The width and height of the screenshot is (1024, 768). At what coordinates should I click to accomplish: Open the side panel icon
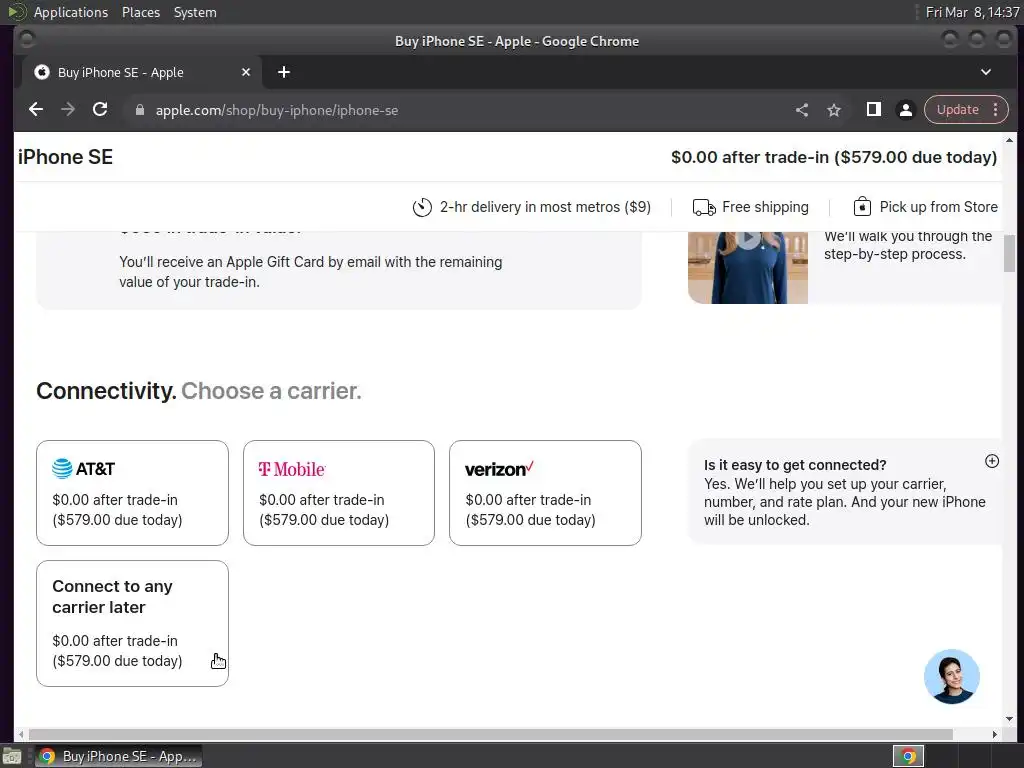click(874, 110)
